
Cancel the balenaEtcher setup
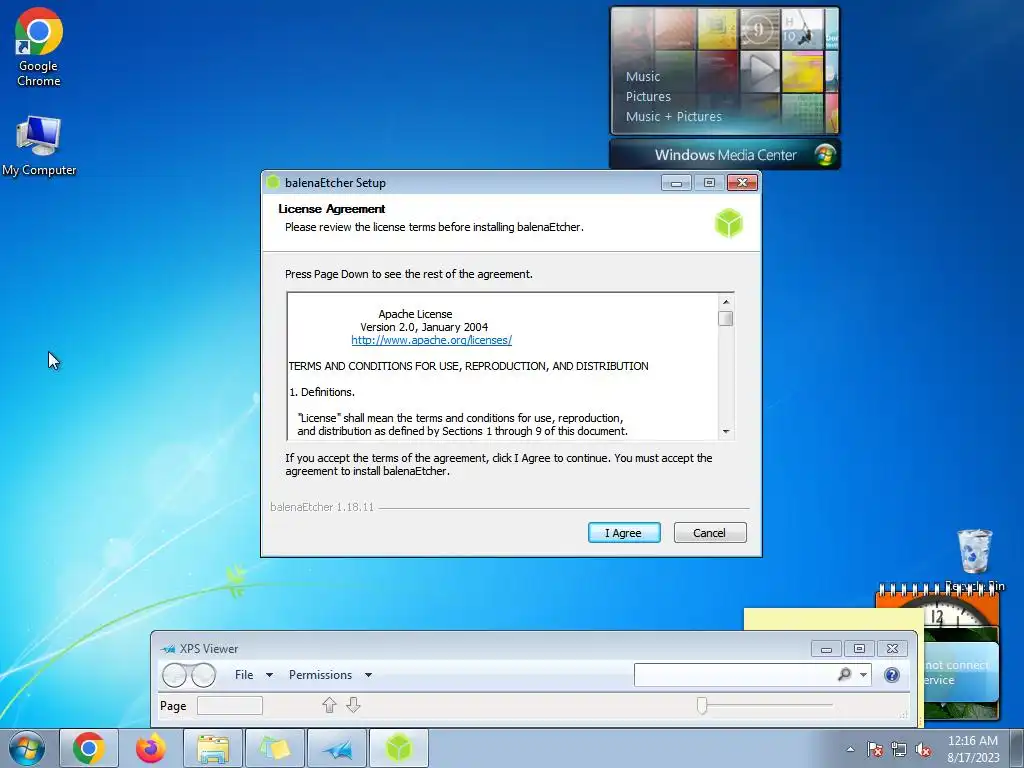[709, 533]
